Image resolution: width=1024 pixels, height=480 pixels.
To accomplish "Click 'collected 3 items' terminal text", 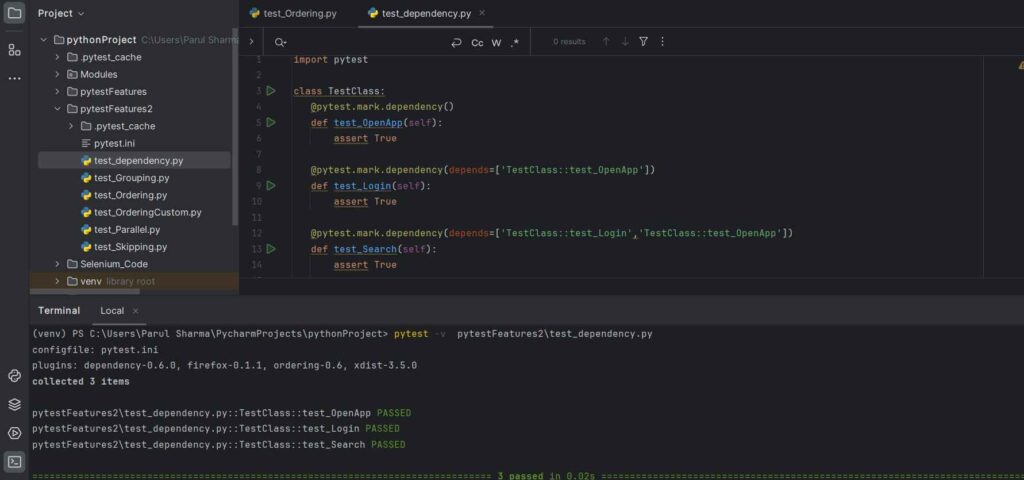I will (x=80, y=381).
